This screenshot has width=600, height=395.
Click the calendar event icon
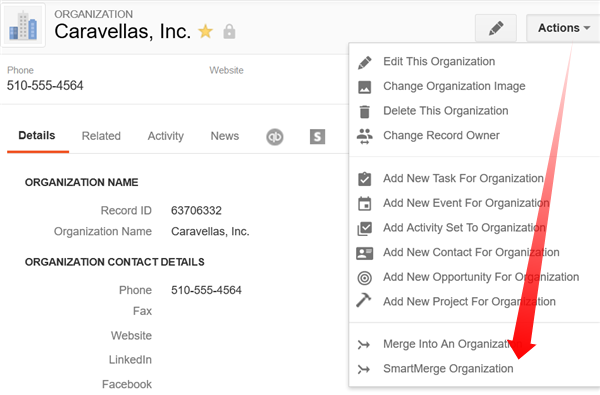[x=364, y=204]
